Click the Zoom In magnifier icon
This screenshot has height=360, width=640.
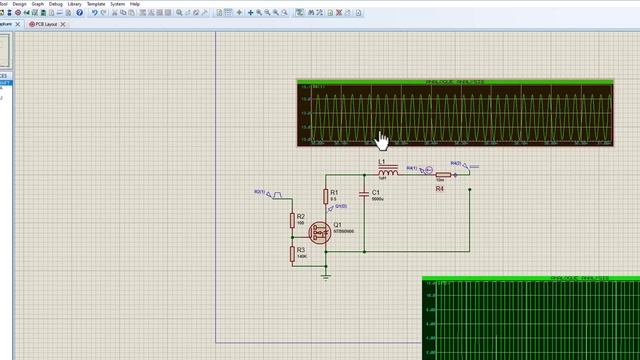[x=259, y=13]
